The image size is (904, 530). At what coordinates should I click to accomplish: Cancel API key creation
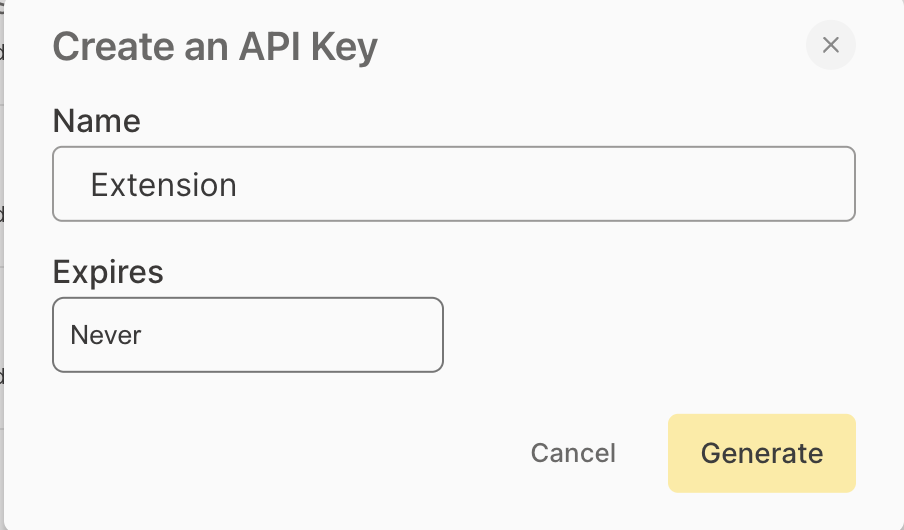pyautogui.click(x=573, y=453)
